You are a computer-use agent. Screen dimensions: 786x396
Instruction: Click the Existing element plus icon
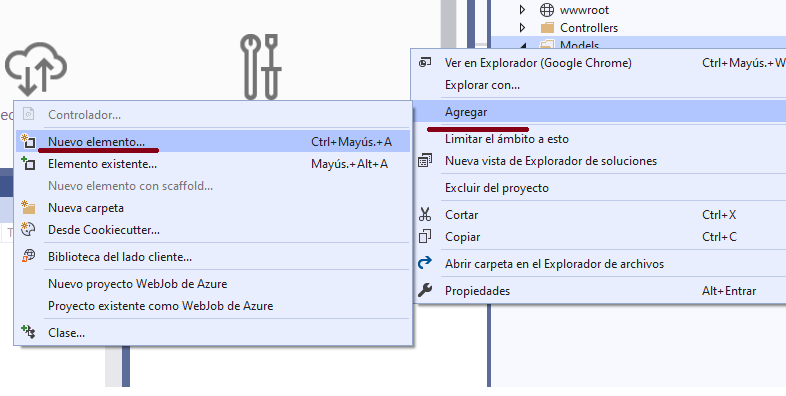coord(28,163)
